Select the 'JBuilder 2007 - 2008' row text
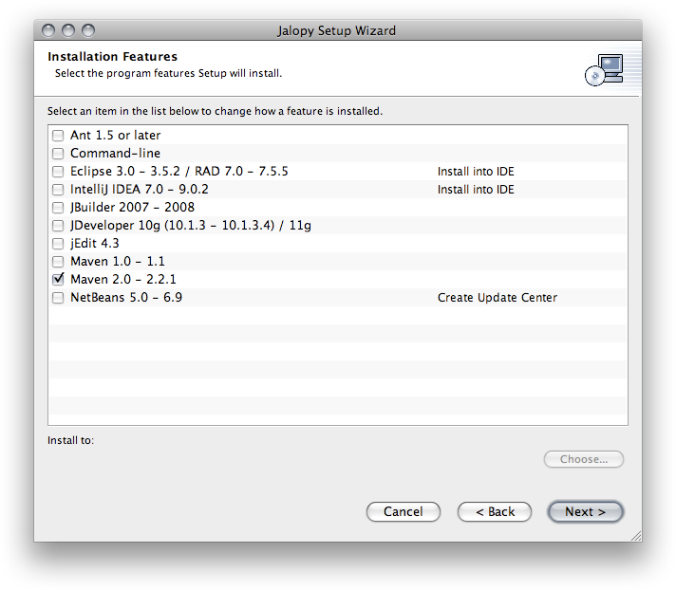The height and width of the screenshot is (590, 676). (x=132, y=208)
